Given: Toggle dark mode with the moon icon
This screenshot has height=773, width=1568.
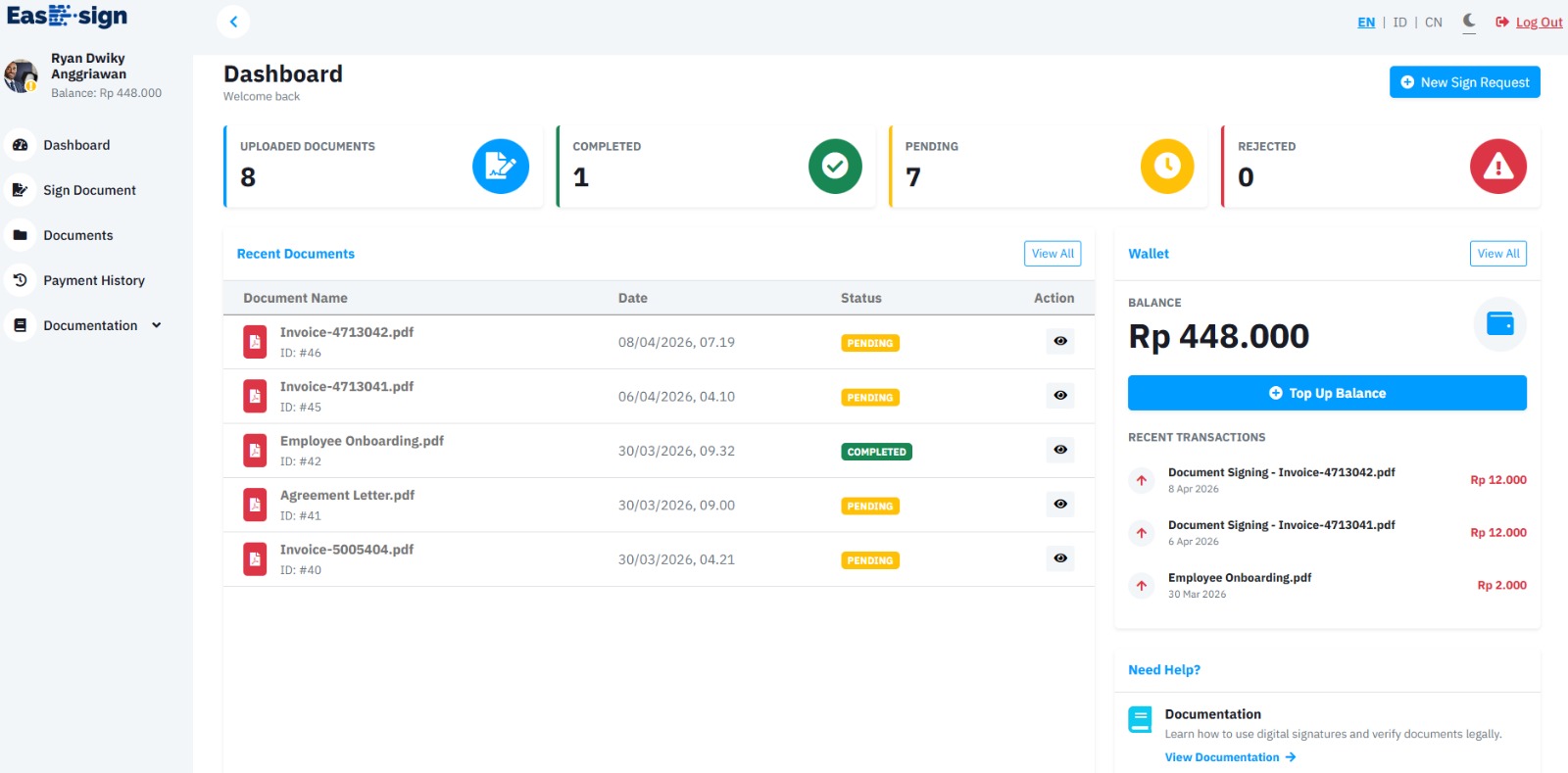Looking at the screenshot, I should (1468, 21).
